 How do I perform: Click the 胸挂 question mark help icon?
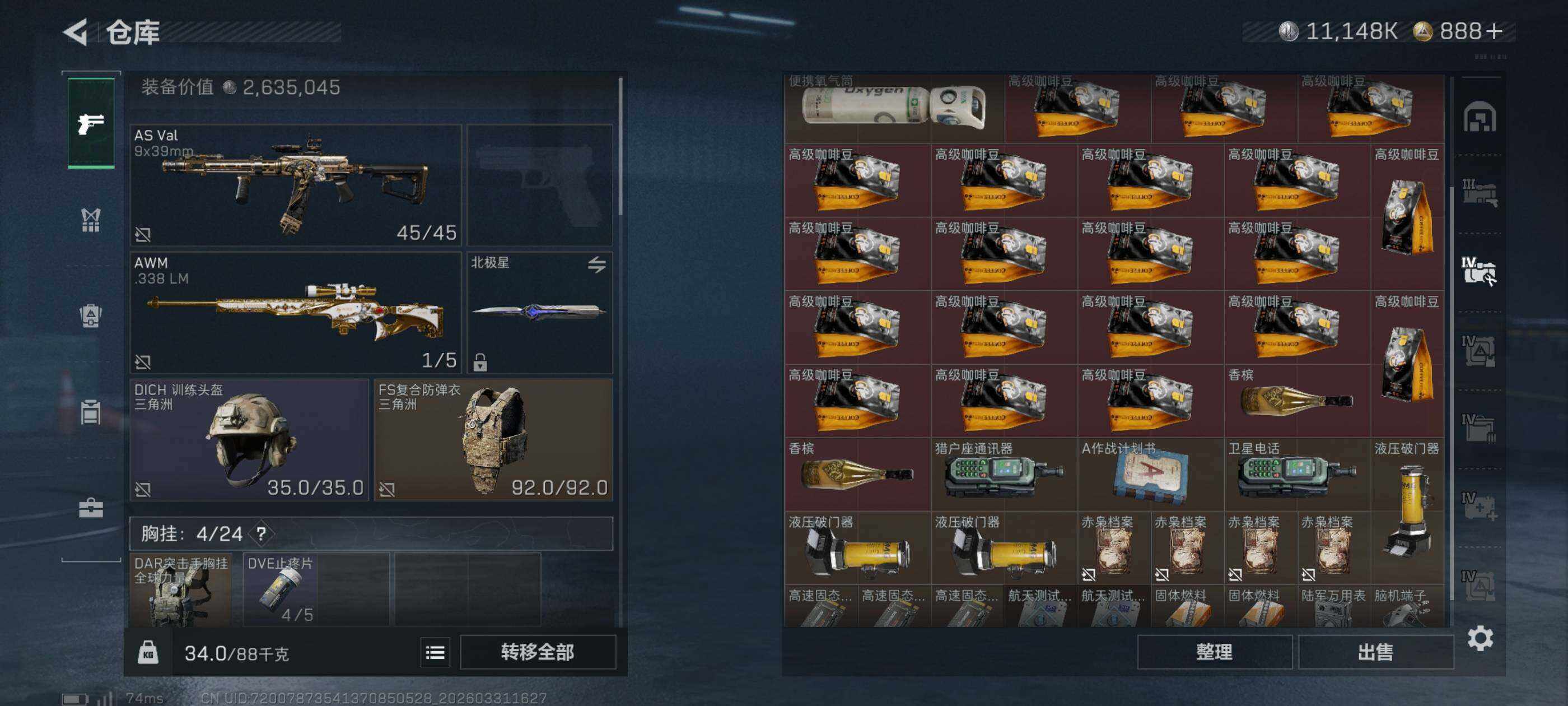click(x=261, y=534)
